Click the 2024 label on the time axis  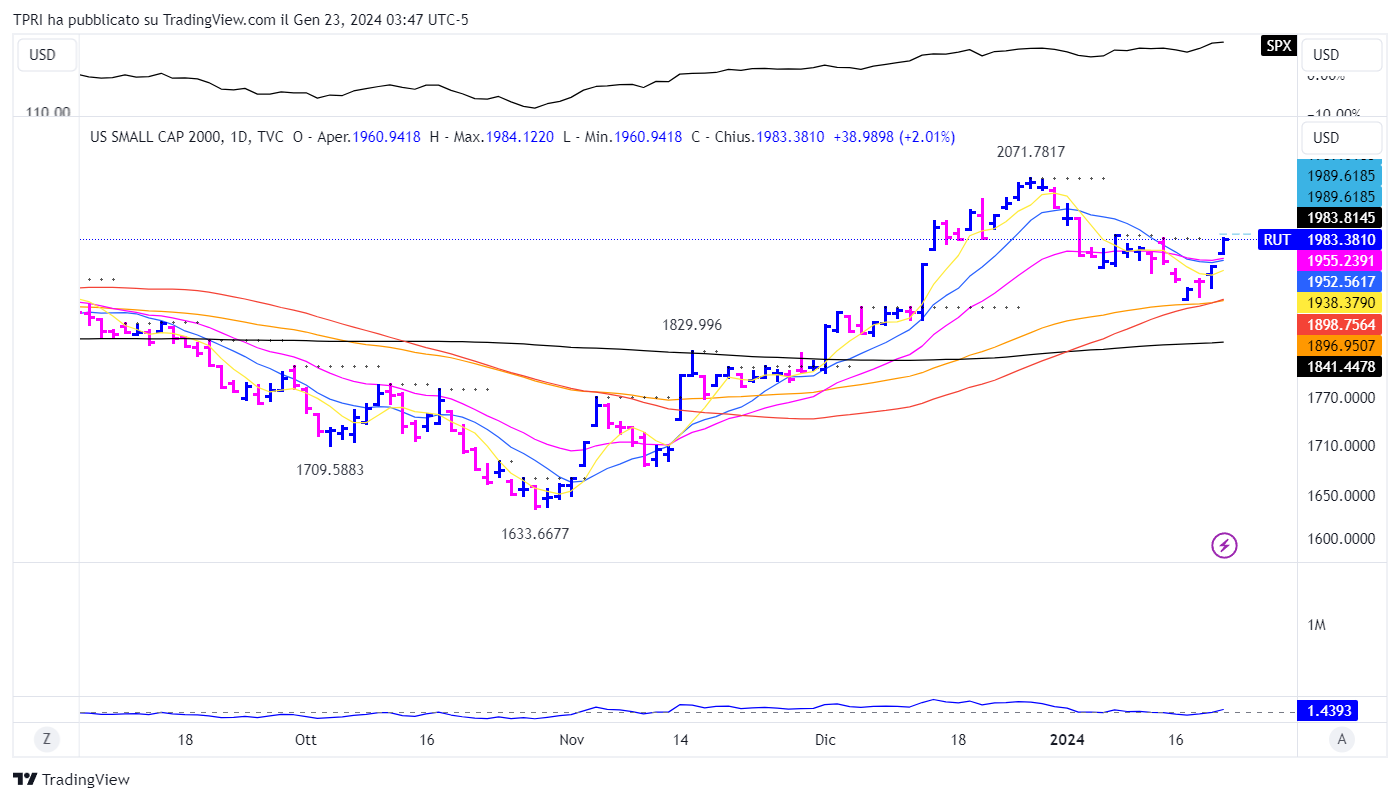point(1067,740)
